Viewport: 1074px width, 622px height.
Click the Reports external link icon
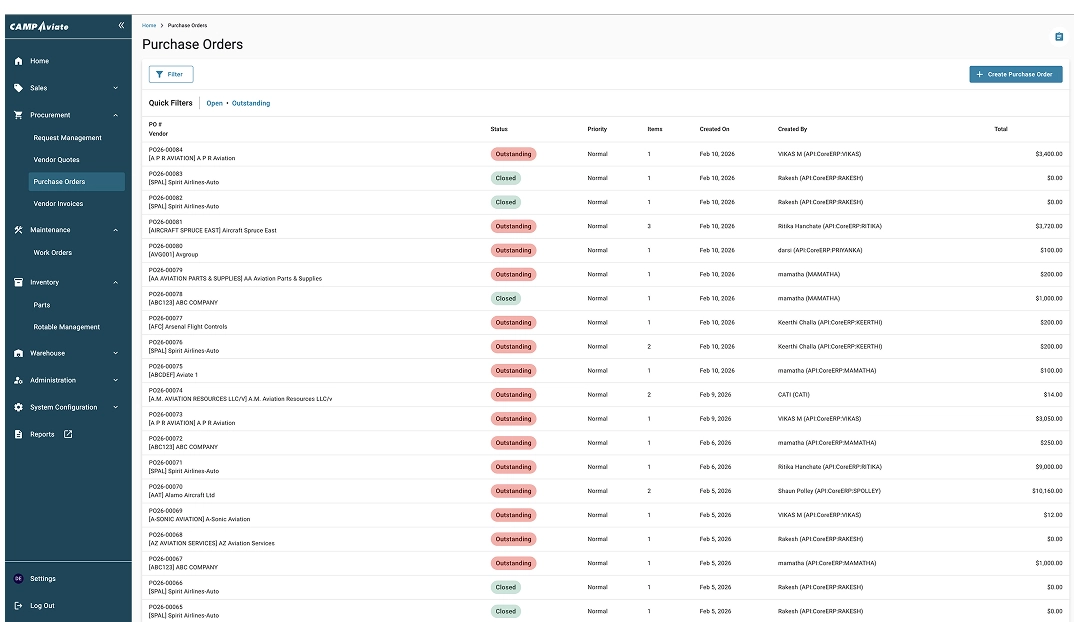68,434
